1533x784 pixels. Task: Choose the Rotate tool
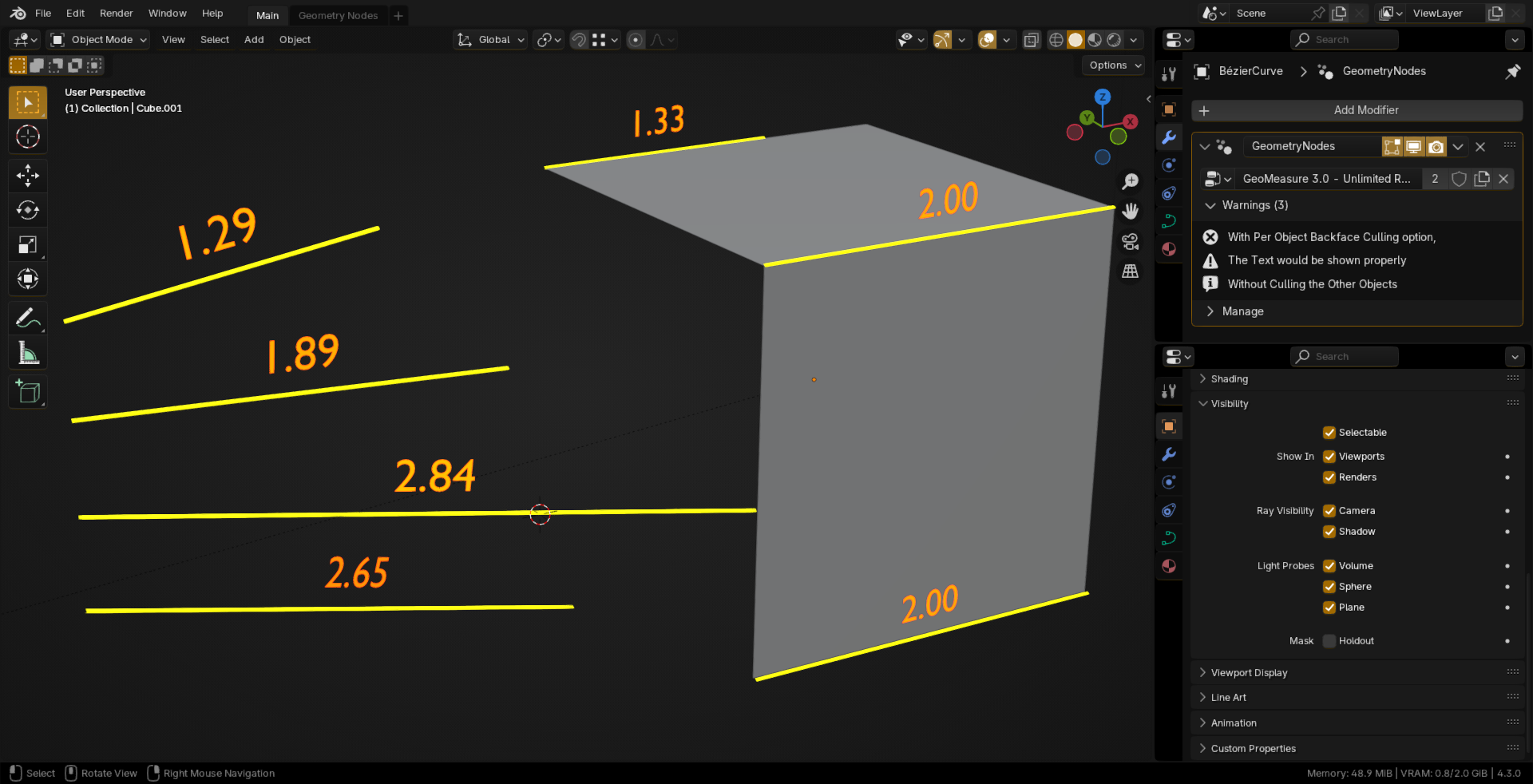coord(28,210)
